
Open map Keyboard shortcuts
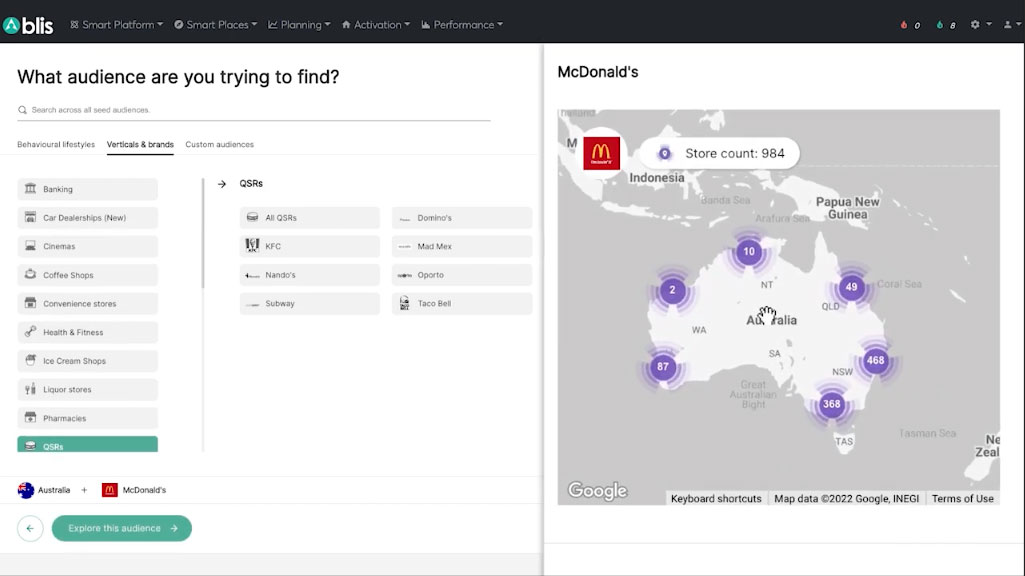[x=716, y=498]
